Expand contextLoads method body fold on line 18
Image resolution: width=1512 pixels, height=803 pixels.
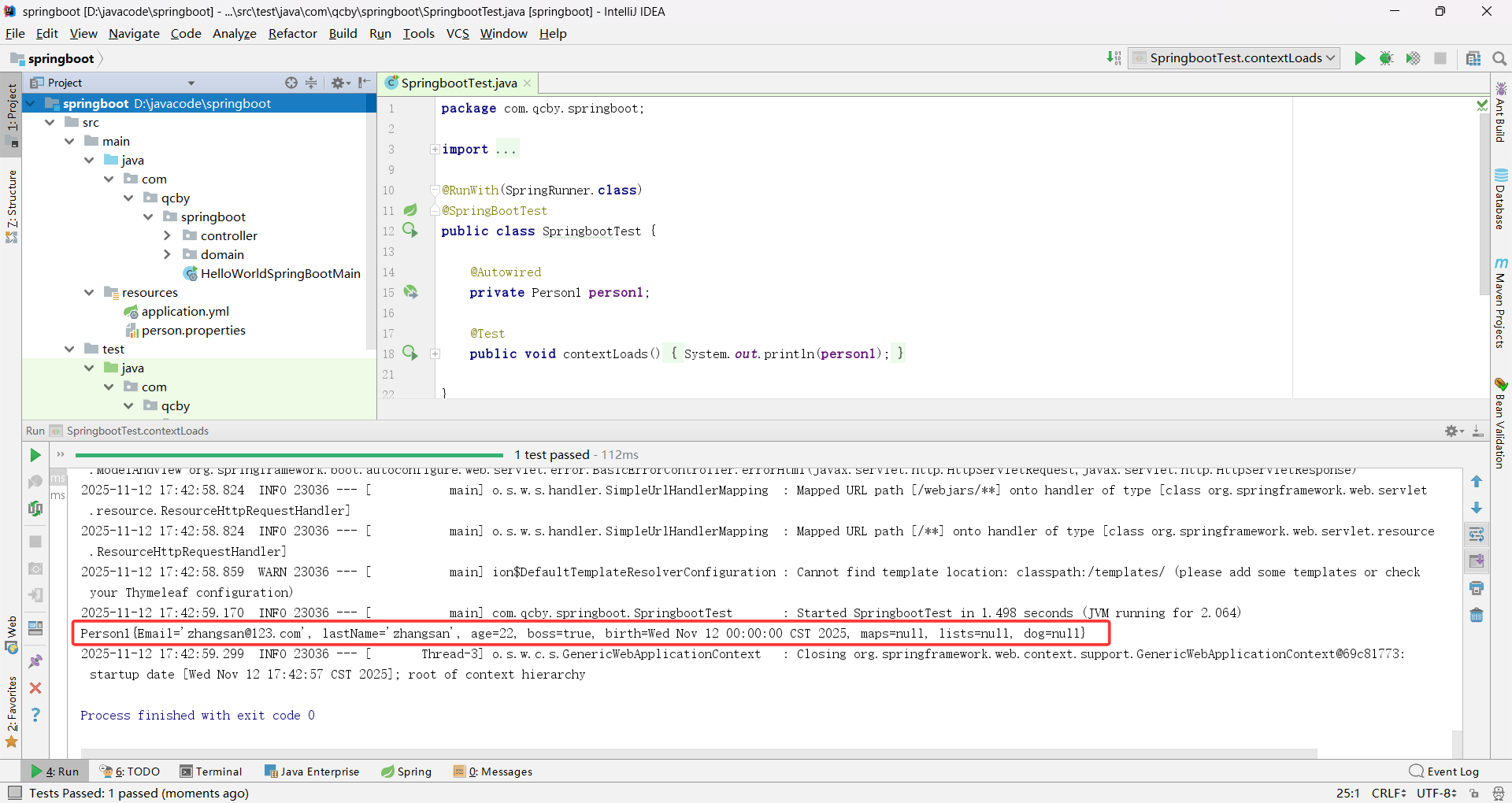point(435,353)
